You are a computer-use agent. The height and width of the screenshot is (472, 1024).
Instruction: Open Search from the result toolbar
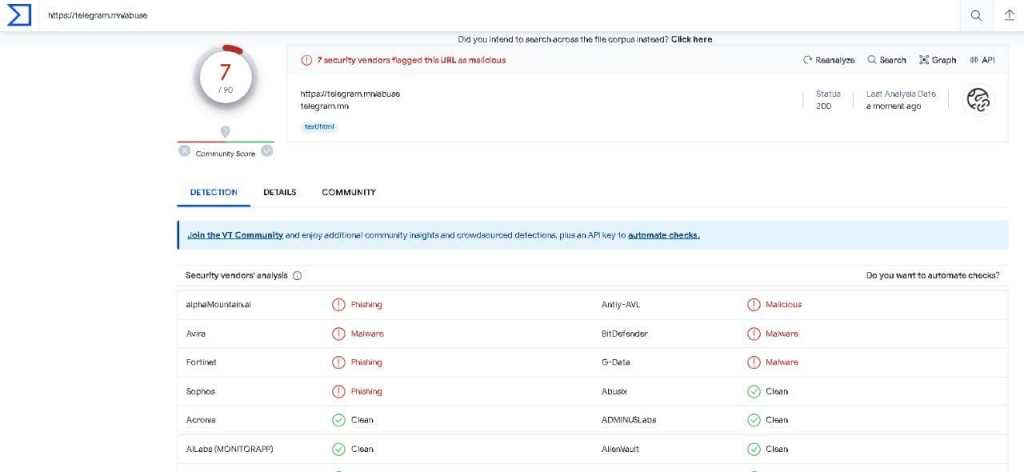point(886,60)
